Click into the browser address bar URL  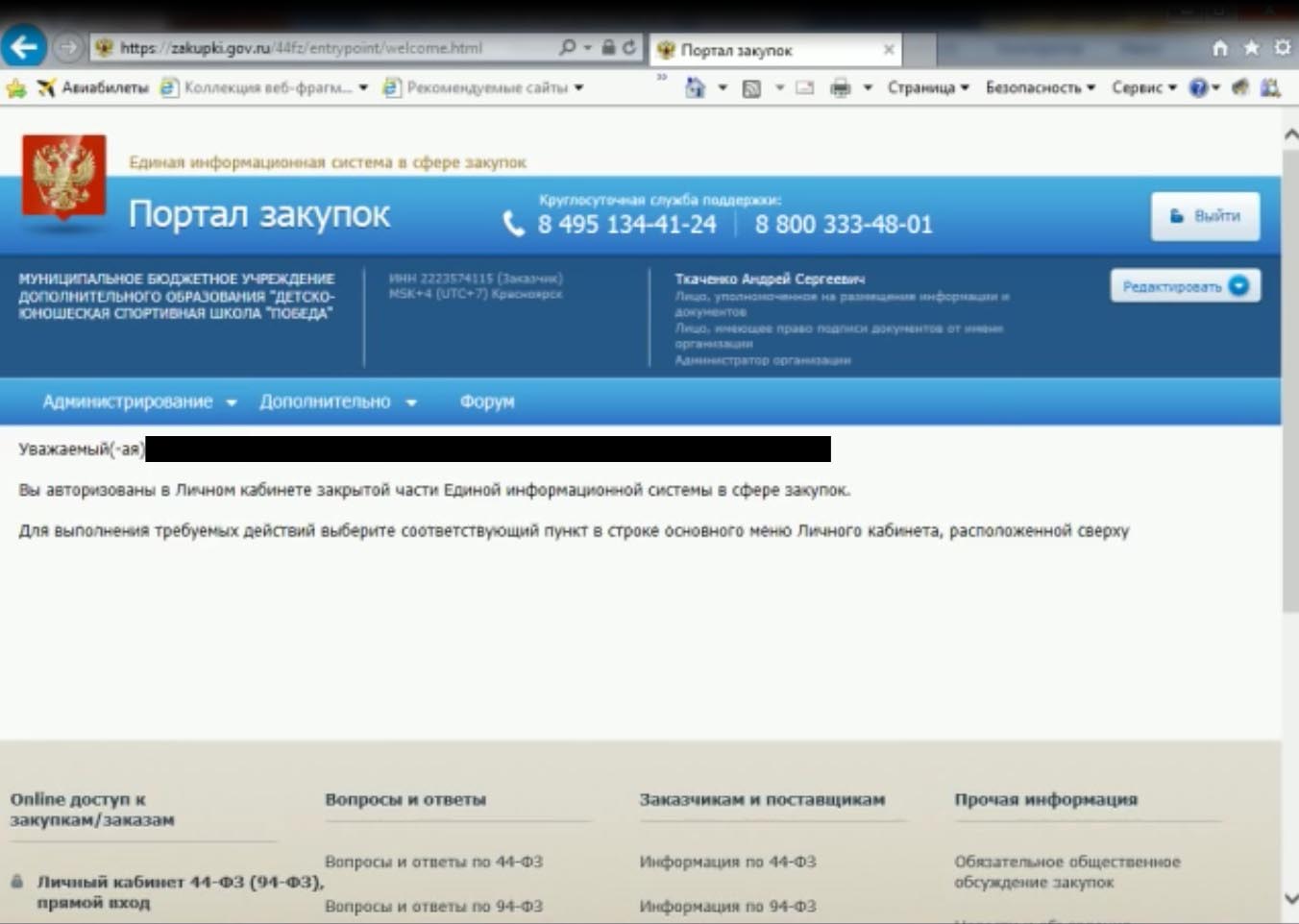tap(327, 47)
